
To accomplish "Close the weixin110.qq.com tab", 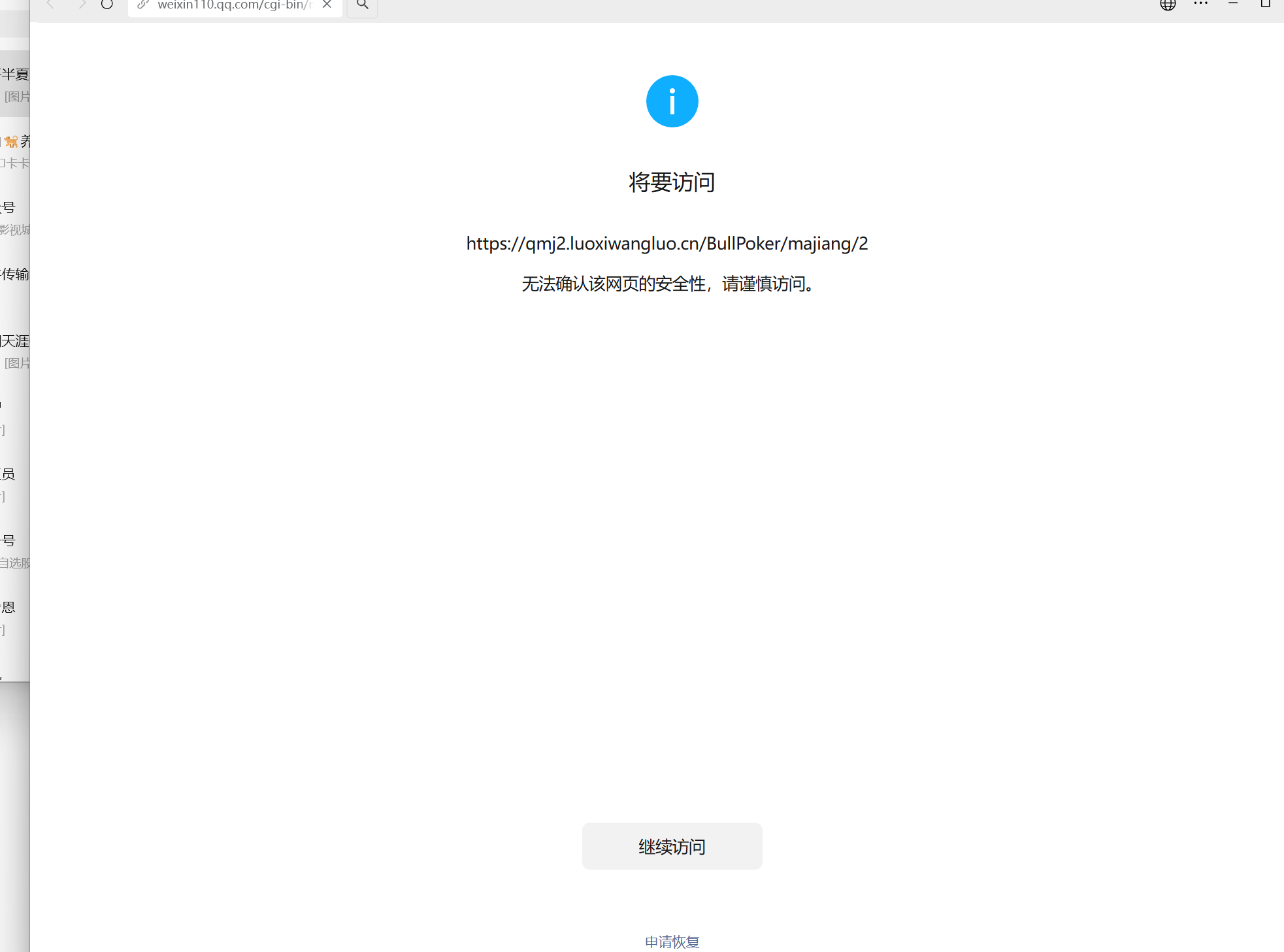I will point(327,5).
